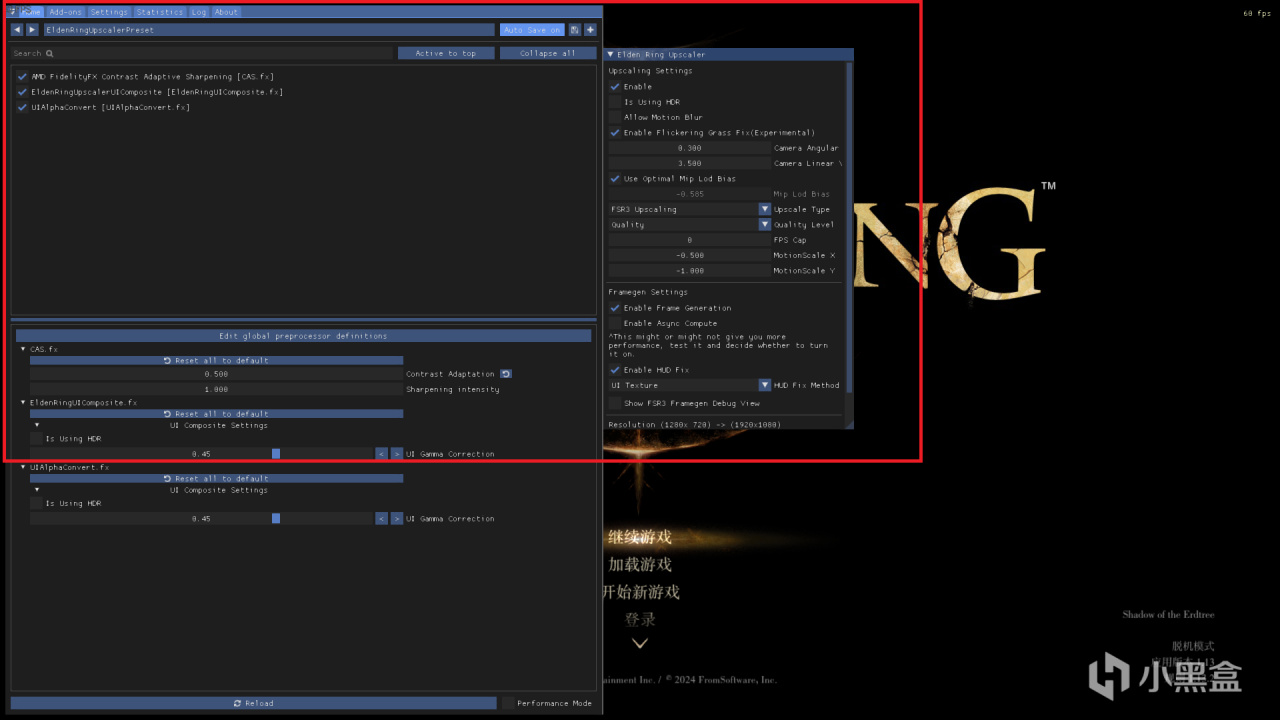Viewport: 1280px width, 720px height.
Task: Click Reset all to default under CAS.fx
Action: point(217,361)
